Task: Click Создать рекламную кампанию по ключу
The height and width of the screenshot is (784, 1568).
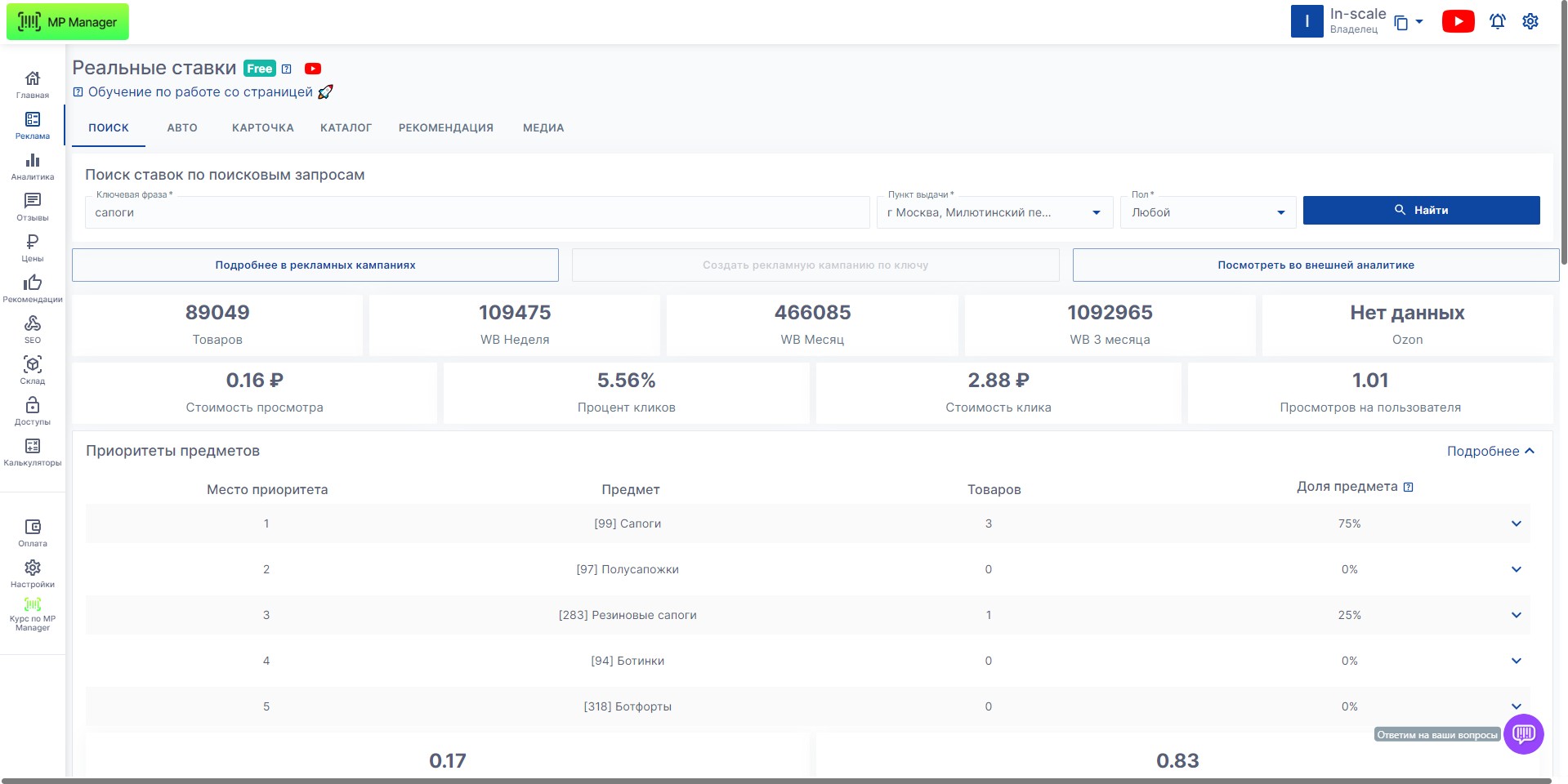Action: pyautogui.click(x=815, y=265)
